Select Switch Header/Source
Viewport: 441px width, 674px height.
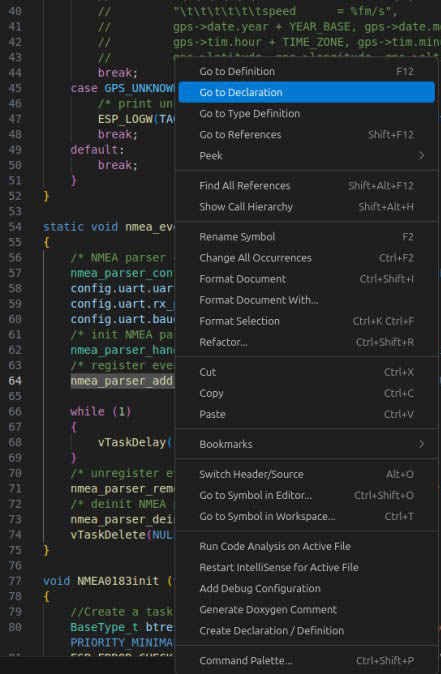pyautogui.click(x=306, y=475)
